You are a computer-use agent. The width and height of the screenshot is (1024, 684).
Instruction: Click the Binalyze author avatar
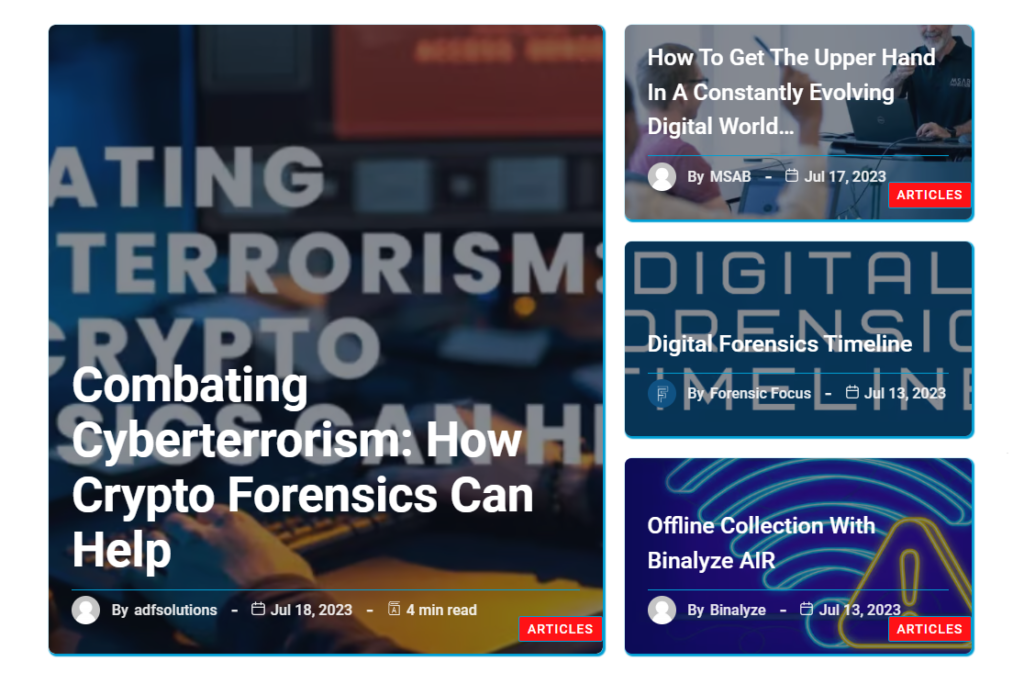pos(662,609)
